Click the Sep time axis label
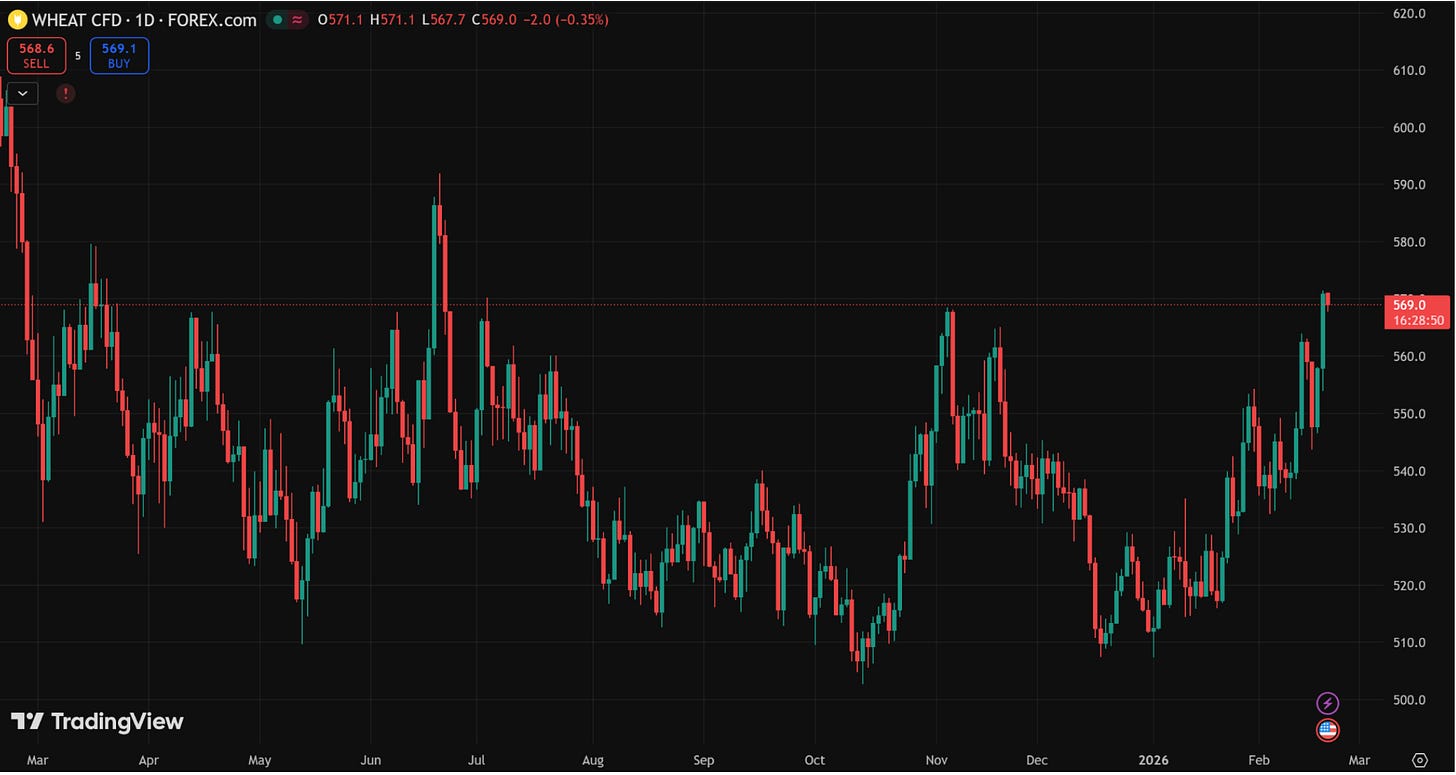Screen dimensions: 1456x775 tap(704, 760)
